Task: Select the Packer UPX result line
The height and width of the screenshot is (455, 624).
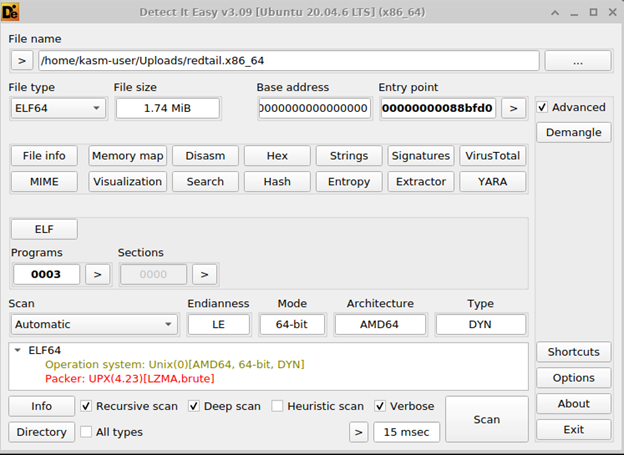Action: click(x=130, y=379)
